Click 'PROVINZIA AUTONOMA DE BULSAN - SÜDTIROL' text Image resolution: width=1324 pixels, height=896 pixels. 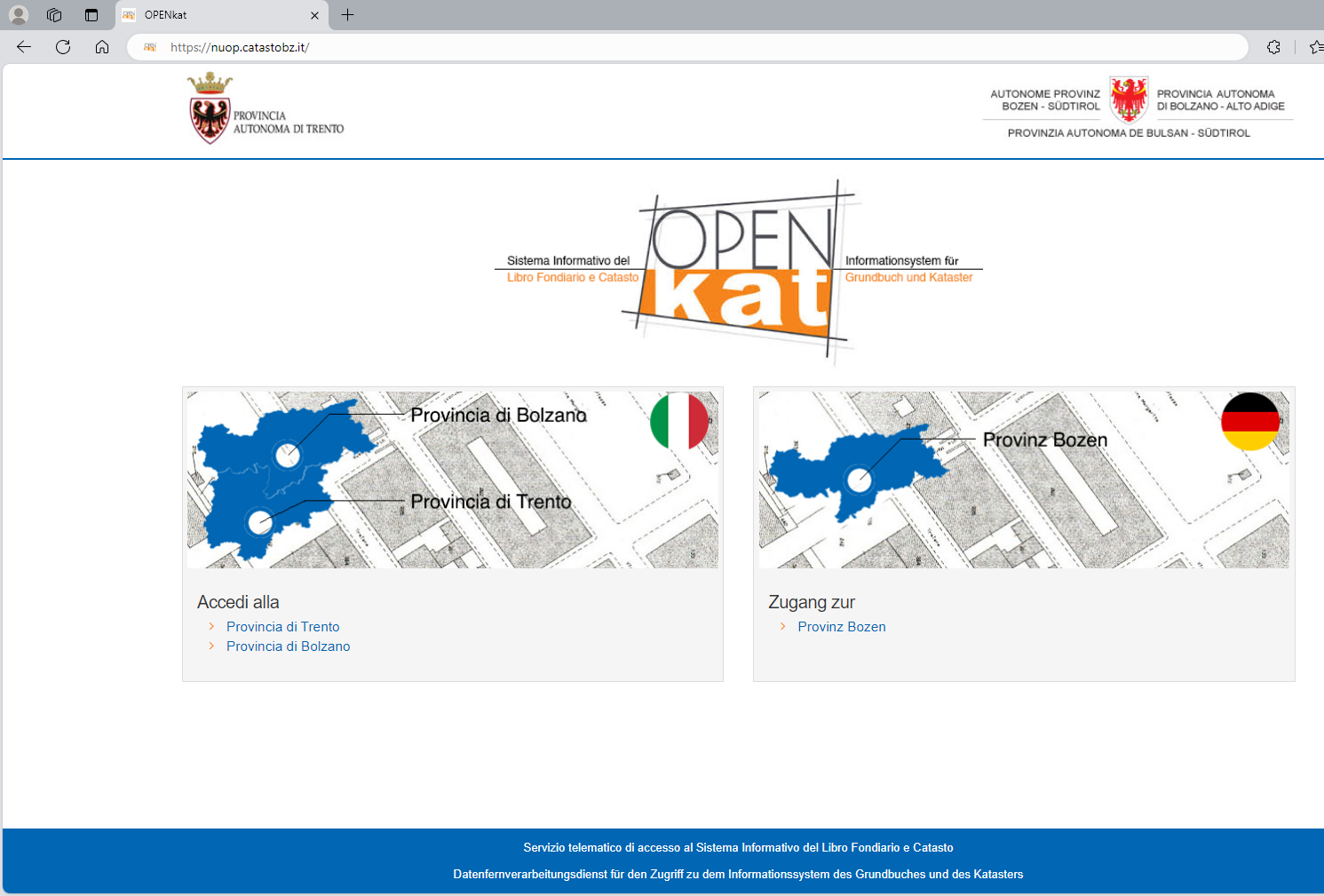click(x=1129, y=133)
